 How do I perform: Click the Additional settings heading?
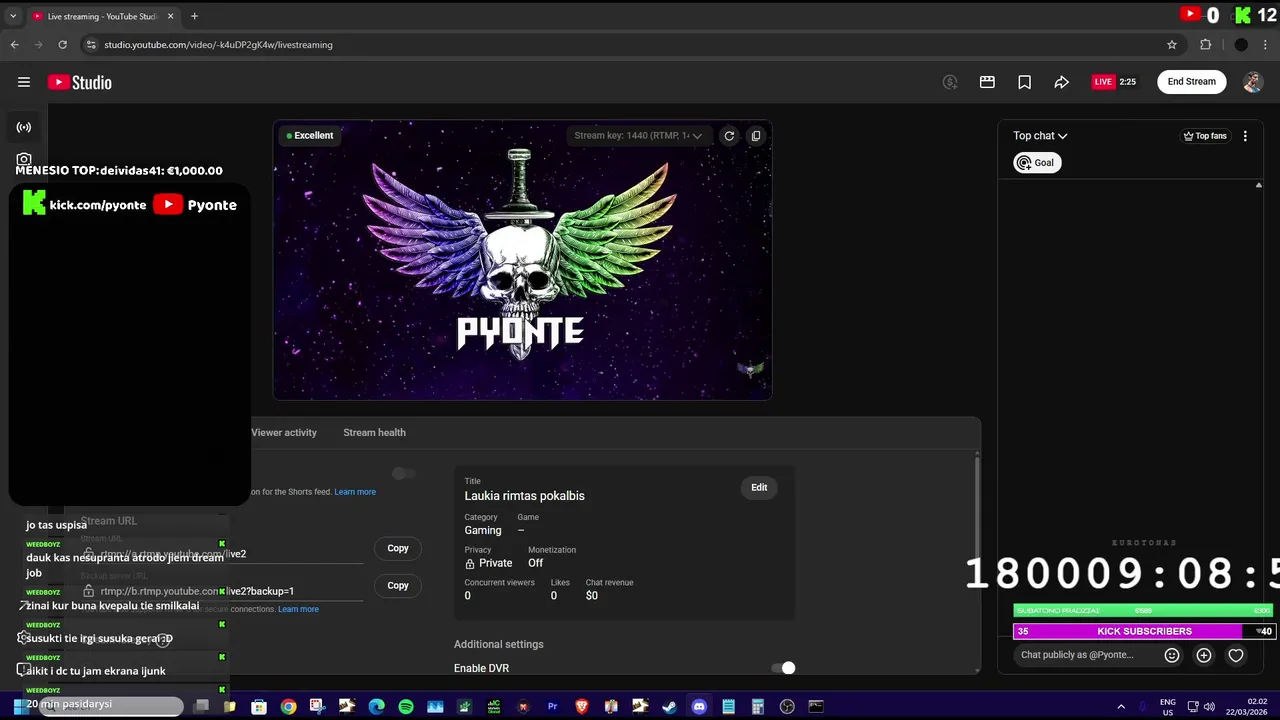point(499,644)
